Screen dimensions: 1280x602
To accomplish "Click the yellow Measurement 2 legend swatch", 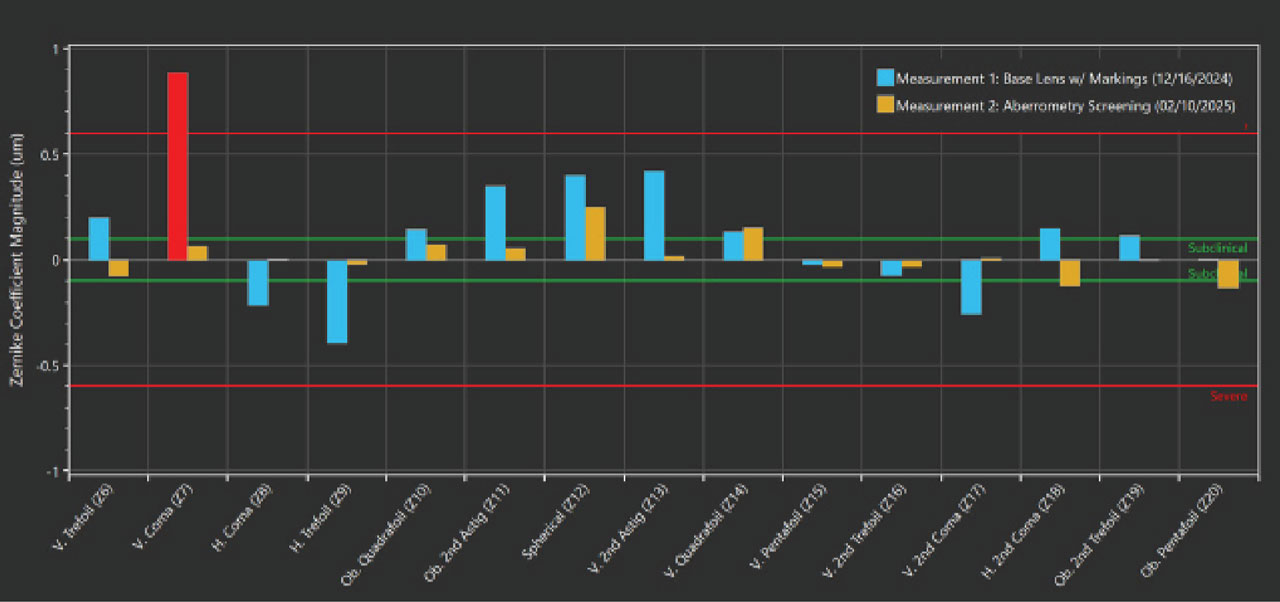I will point(884,104).
